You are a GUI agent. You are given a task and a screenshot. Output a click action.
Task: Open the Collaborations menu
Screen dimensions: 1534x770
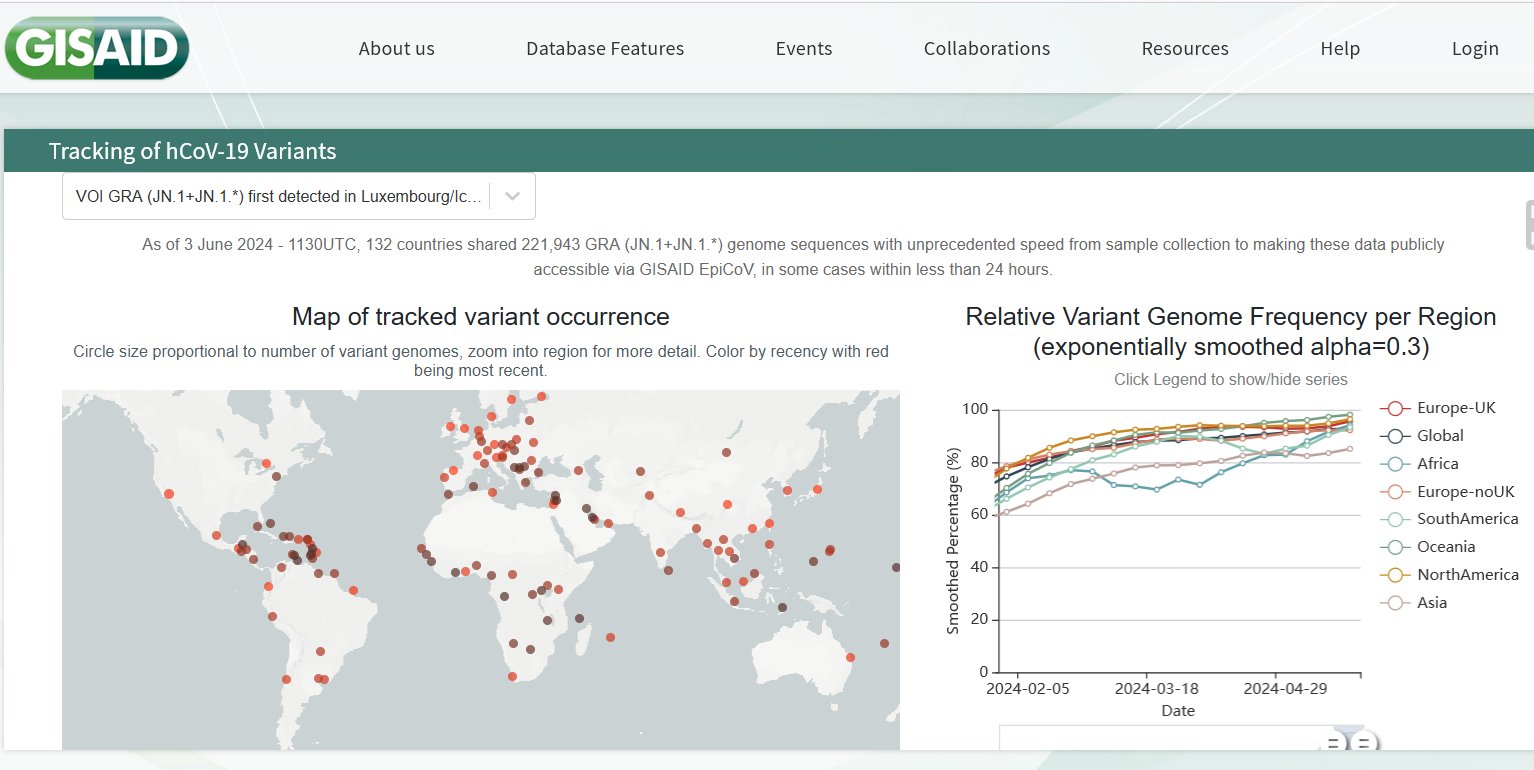tap(986, 49)
